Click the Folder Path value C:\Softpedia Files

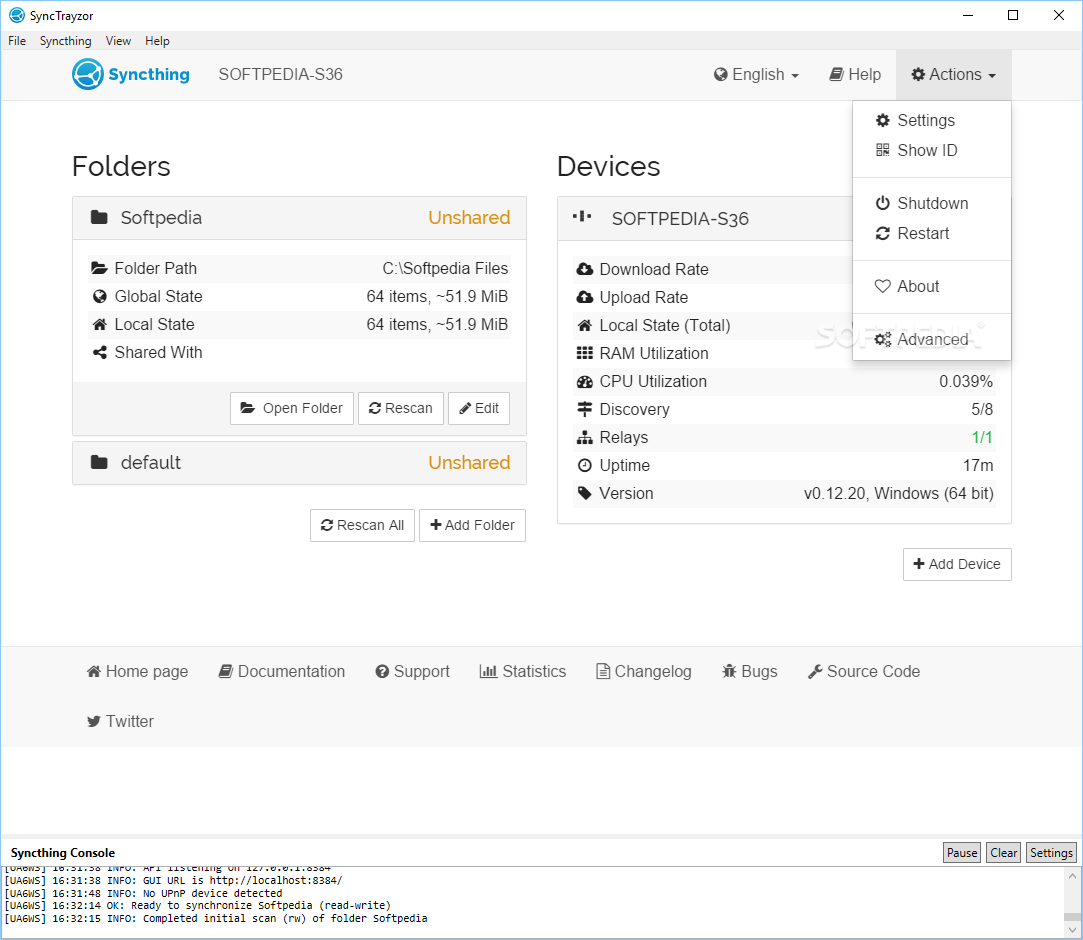click(445, 268)
